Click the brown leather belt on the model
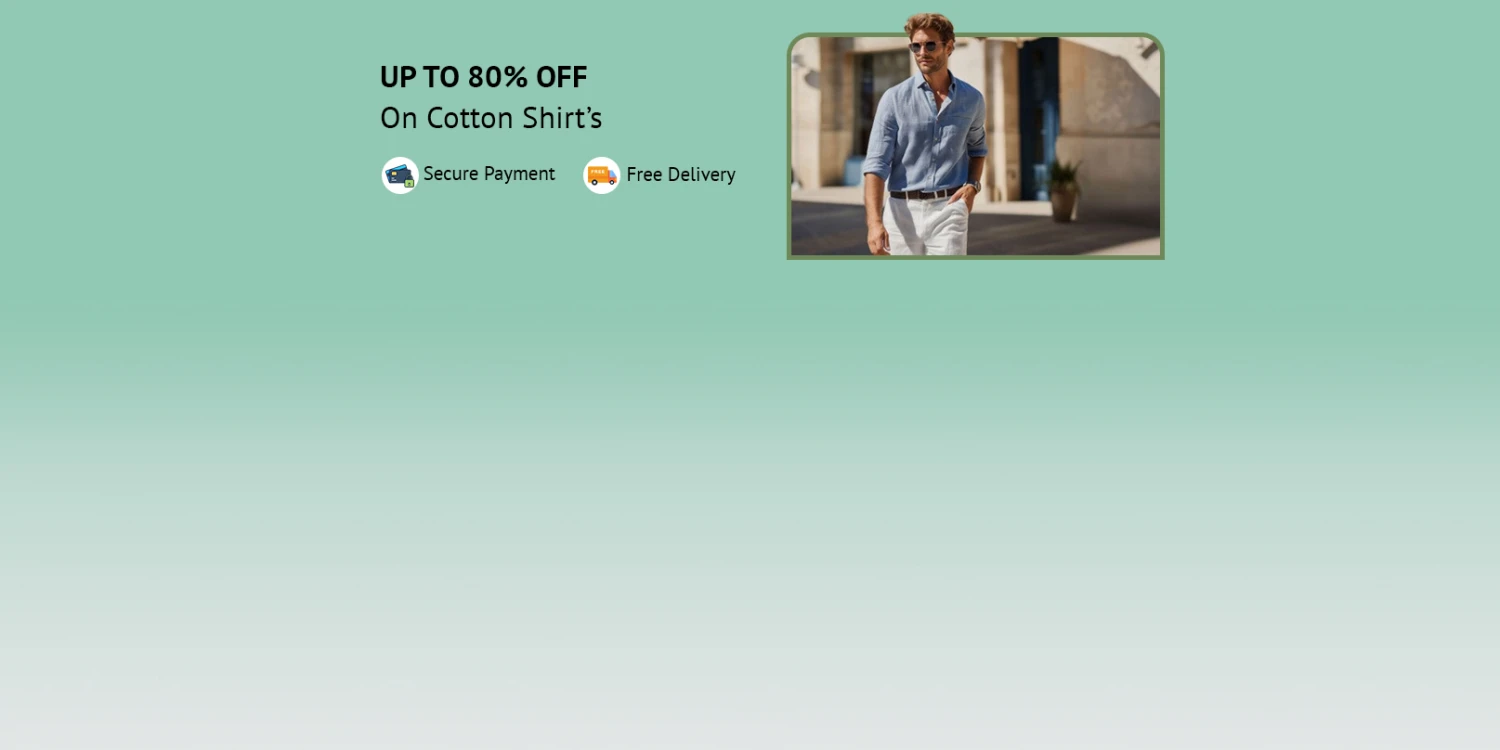This screenshot has width=1500, height=750. (x=924, y=194)
